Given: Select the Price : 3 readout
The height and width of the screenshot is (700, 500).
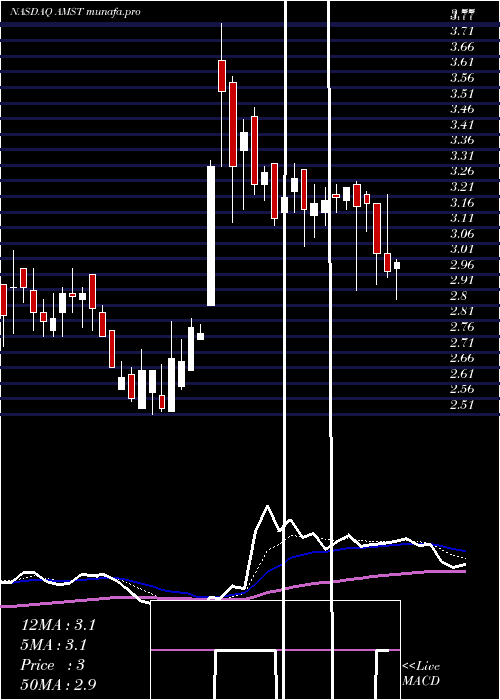Looking at the screenshot, I should point(53,665).
